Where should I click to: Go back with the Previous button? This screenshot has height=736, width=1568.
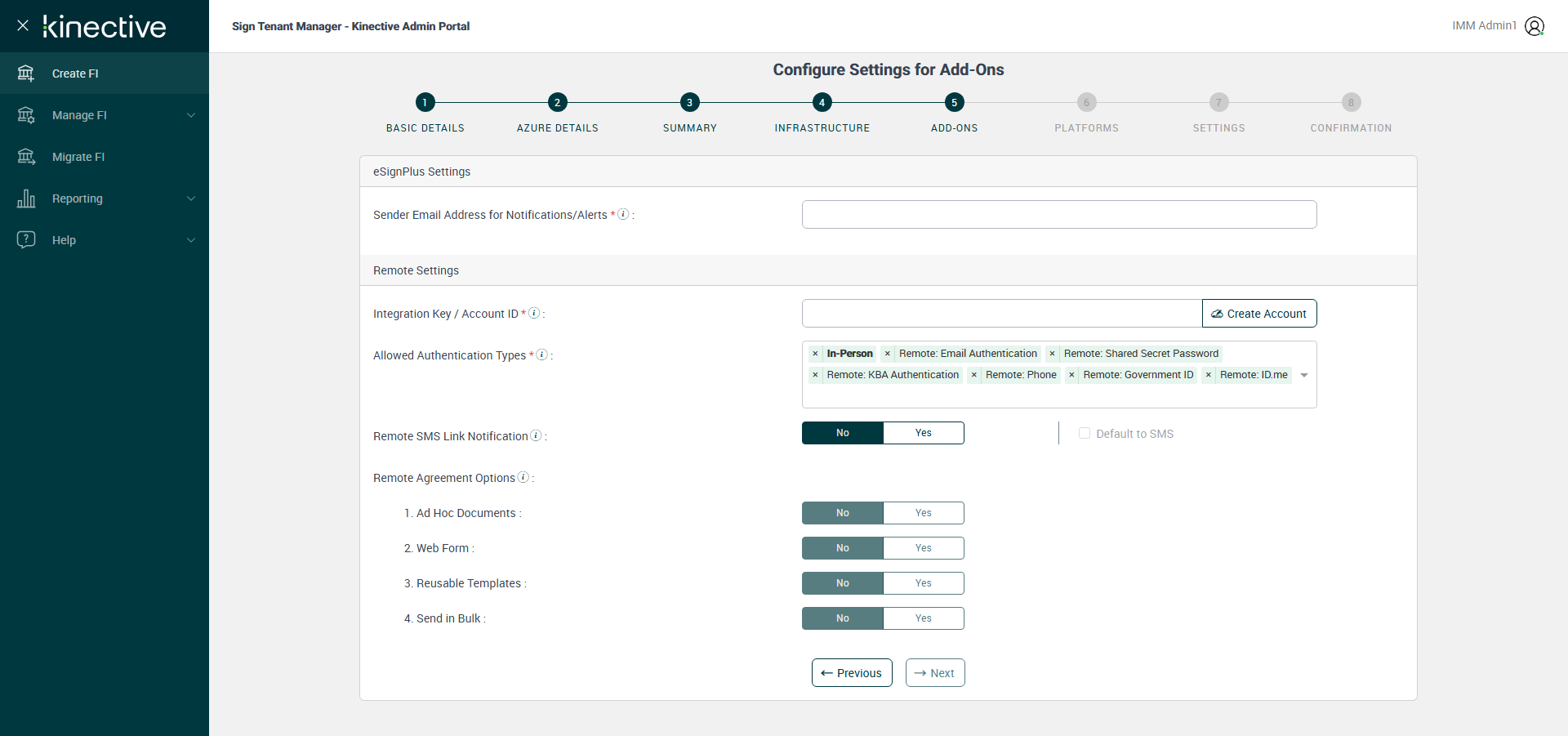tap(852, 673)
